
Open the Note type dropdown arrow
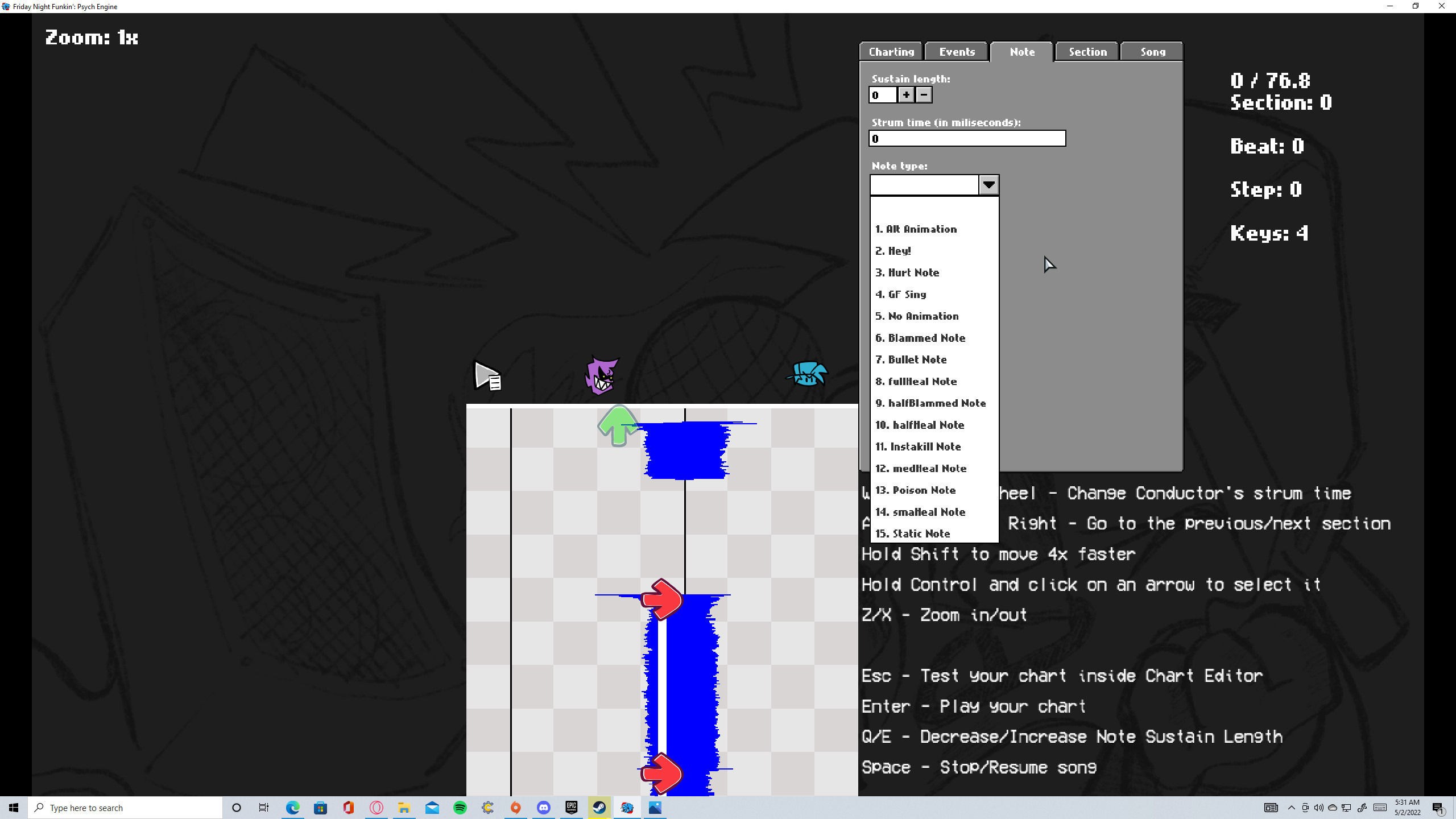[989, 185]
